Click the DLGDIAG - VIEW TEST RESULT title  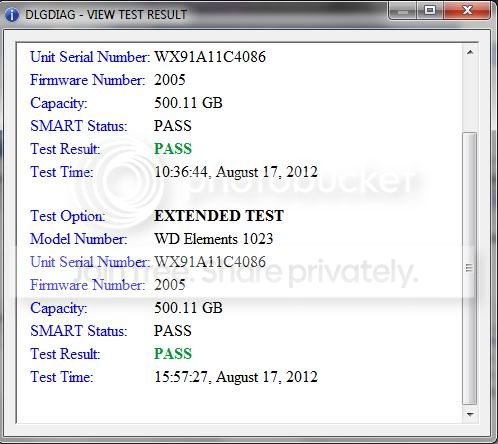[x=106, y=15]
